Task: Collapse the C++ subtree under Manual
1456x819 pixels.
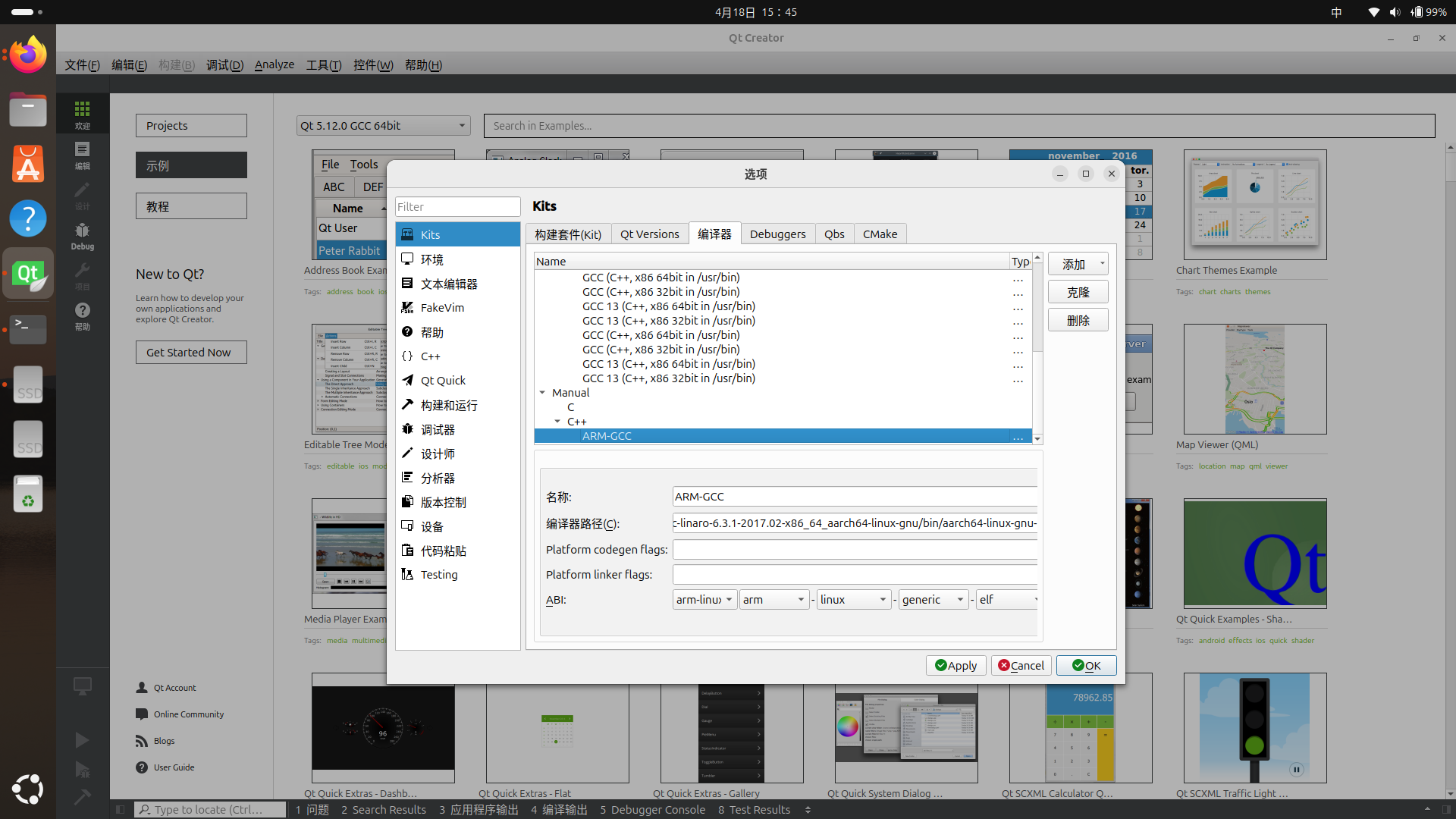Action: (x=557, y=422)
